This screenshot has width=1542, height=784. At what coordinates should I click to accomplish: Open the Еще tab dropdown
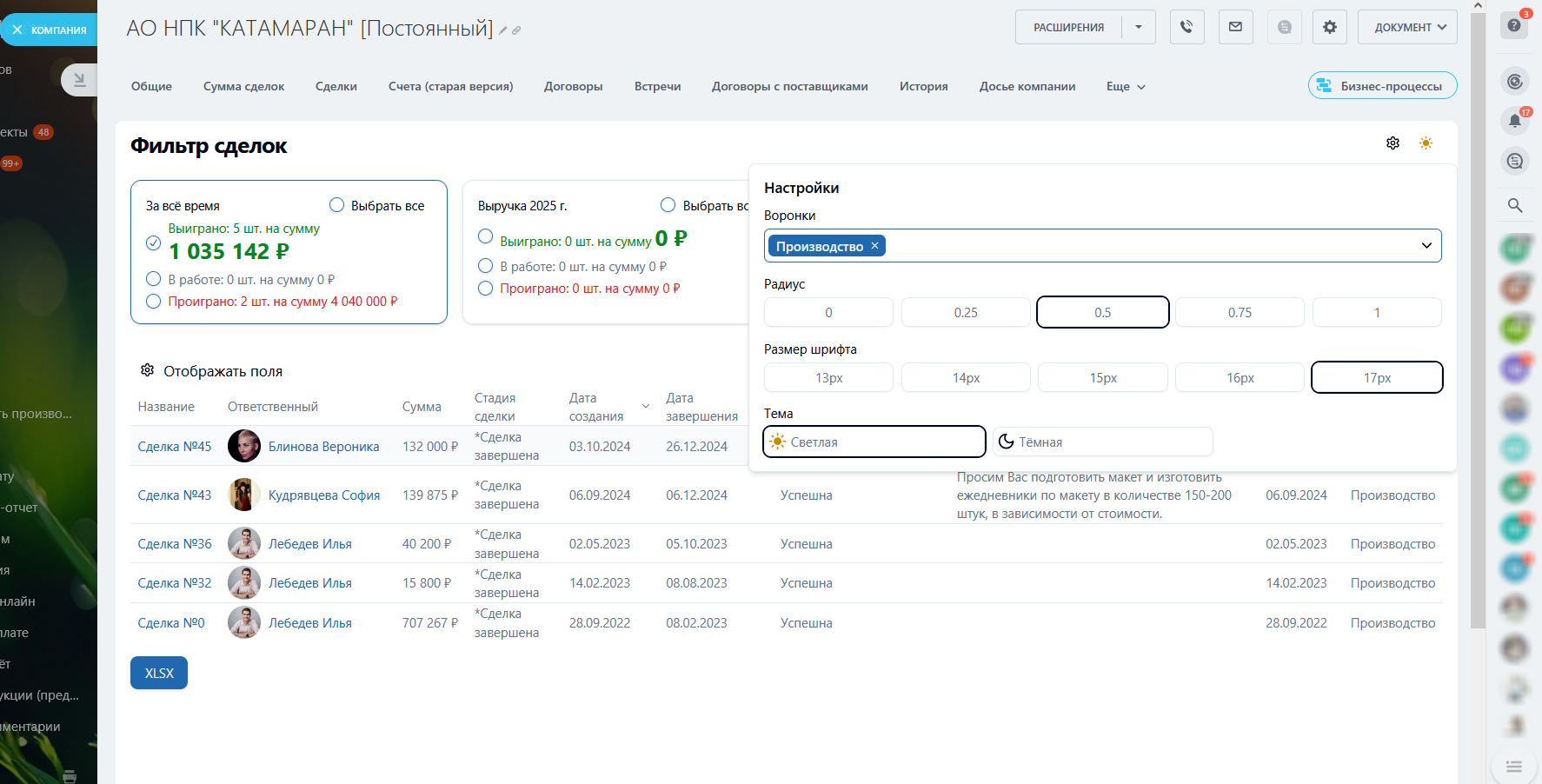pyautogui.click(x=1126, y=87)
